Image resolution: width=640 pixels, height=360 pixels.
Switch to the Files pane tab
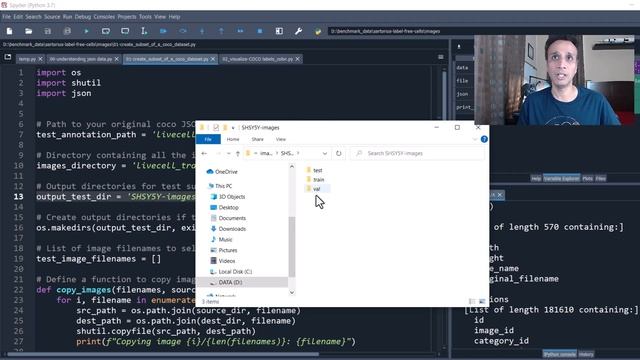point(600,178)
